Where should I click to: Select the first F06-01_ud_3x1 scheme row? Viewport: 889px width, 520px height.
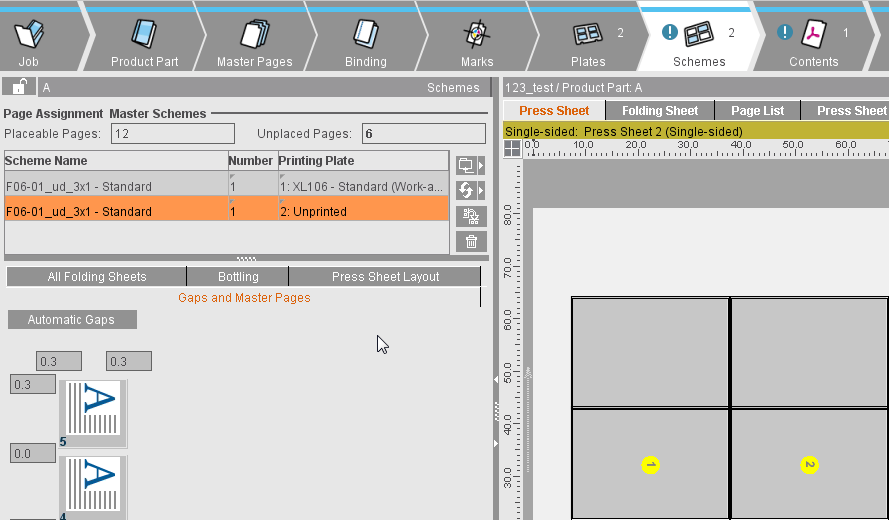point(117,186)
